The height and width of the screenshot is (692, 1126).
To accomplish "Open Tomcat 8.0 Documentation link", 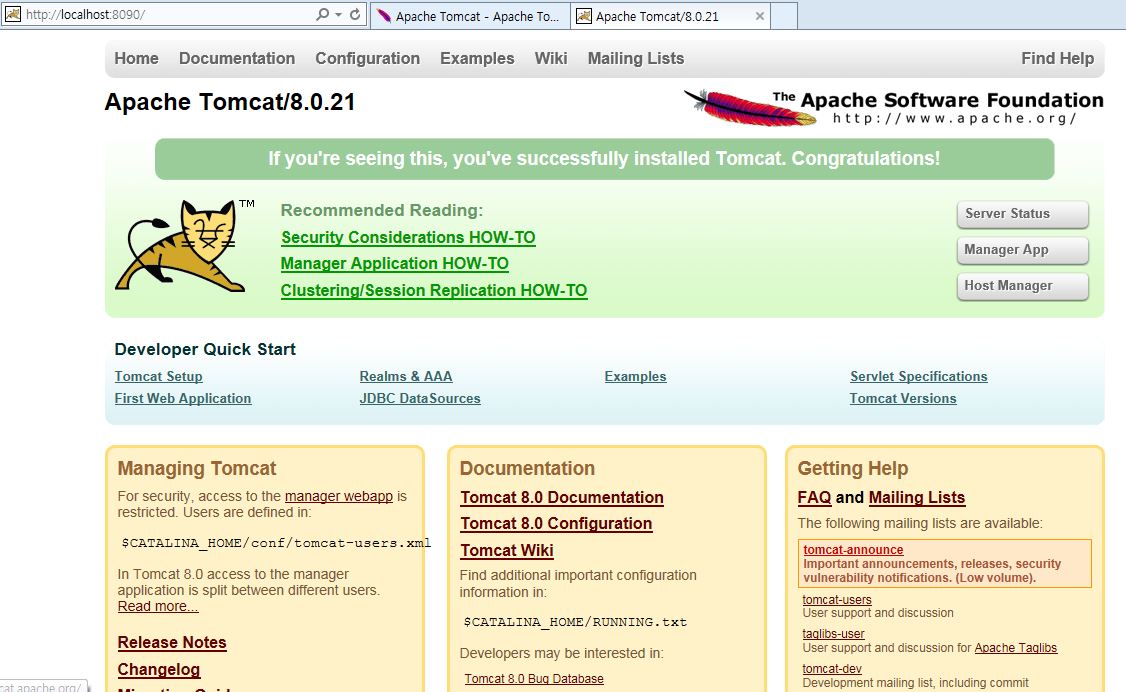I will pyautogui.click(x=562, y=497).
